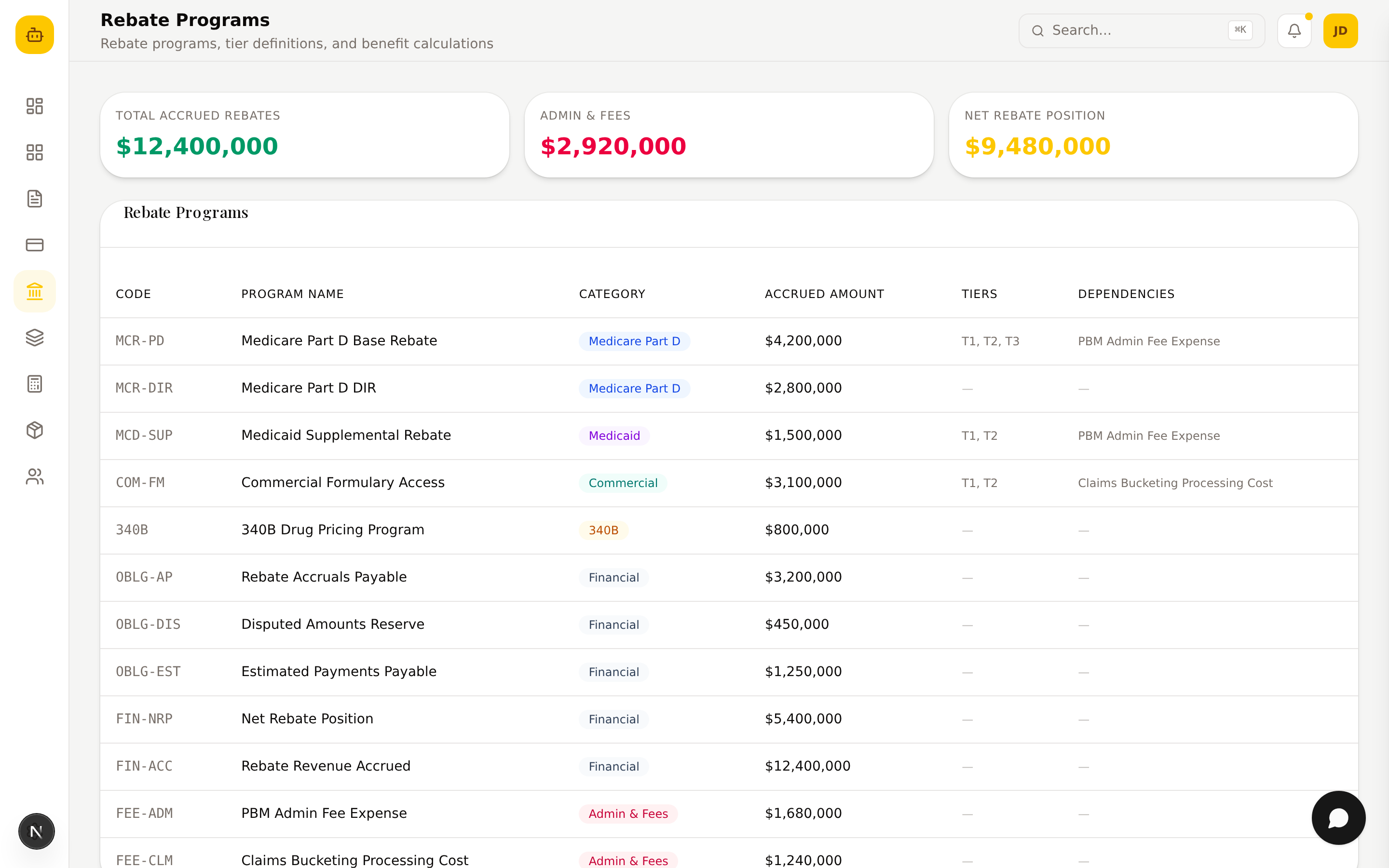Open the chat bubble button
Image resolution: width=1389 pixels, height=868 pixels.
(1338, 817)
